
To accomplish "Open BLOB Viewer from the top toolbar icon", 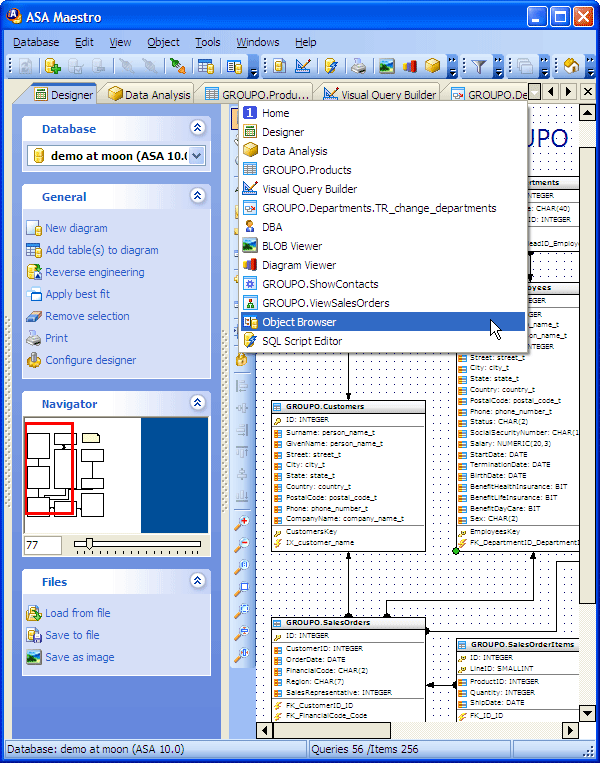I will [386, 67].
